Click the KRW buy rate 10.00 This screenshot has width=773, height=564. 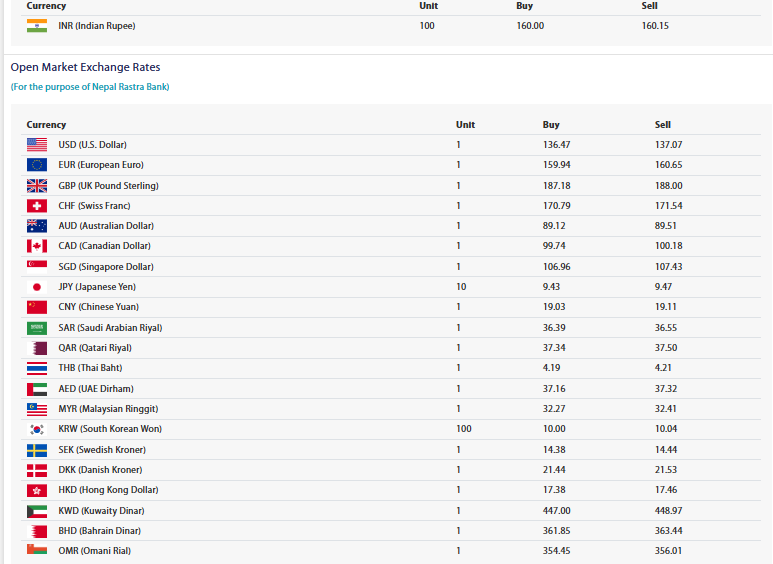tap(554, 429)
